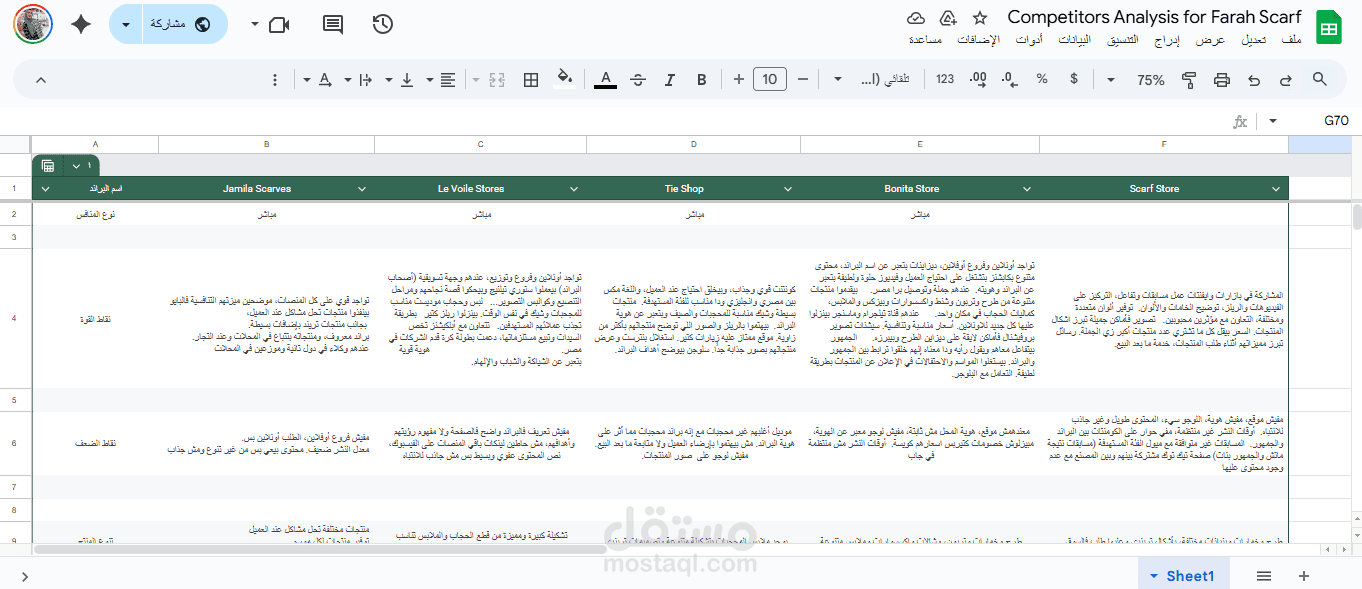Open the Meet camera dropdown arrow

[x=255, y=24]
